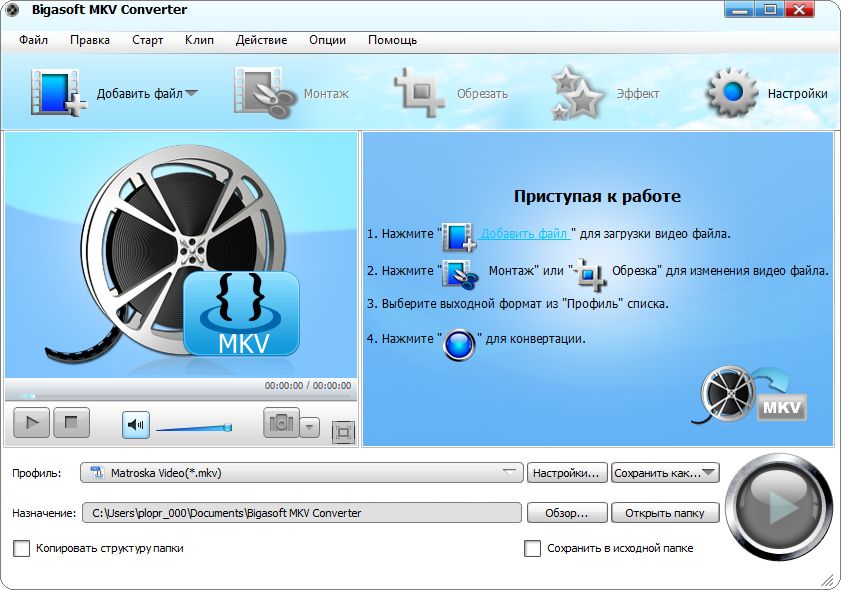This screenshot has height=590, width=841.
Task: Close the Bigasoft MKV Converter window
Action: coord(801,9)
